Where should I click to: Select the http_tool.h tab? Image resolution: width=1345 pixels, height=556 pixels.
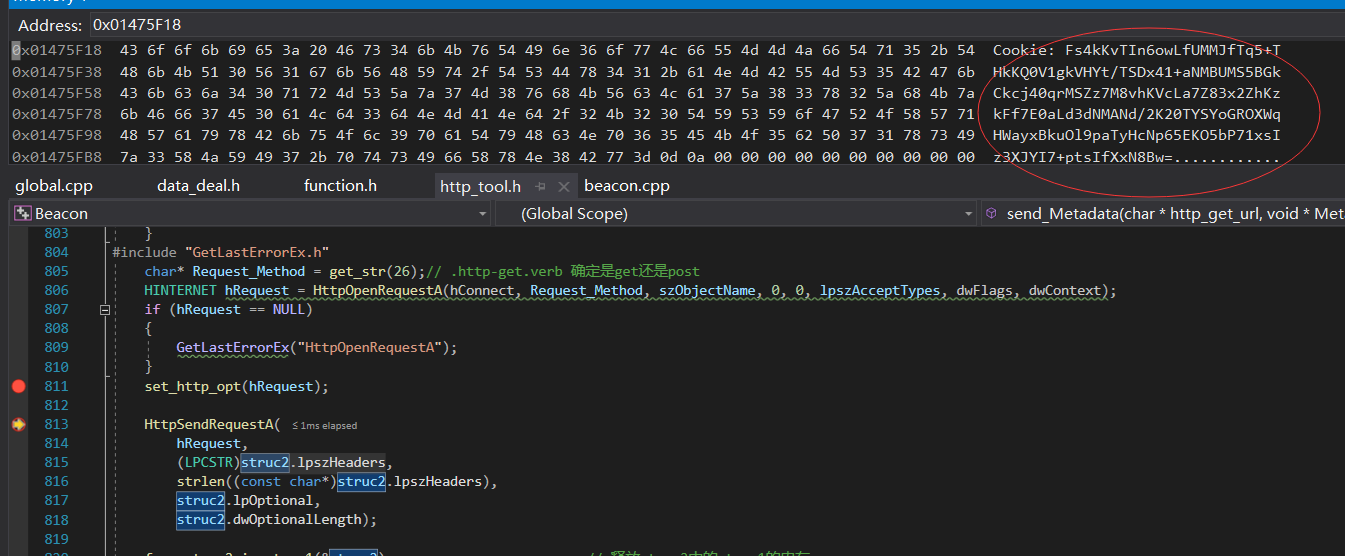tap(480, 186)
